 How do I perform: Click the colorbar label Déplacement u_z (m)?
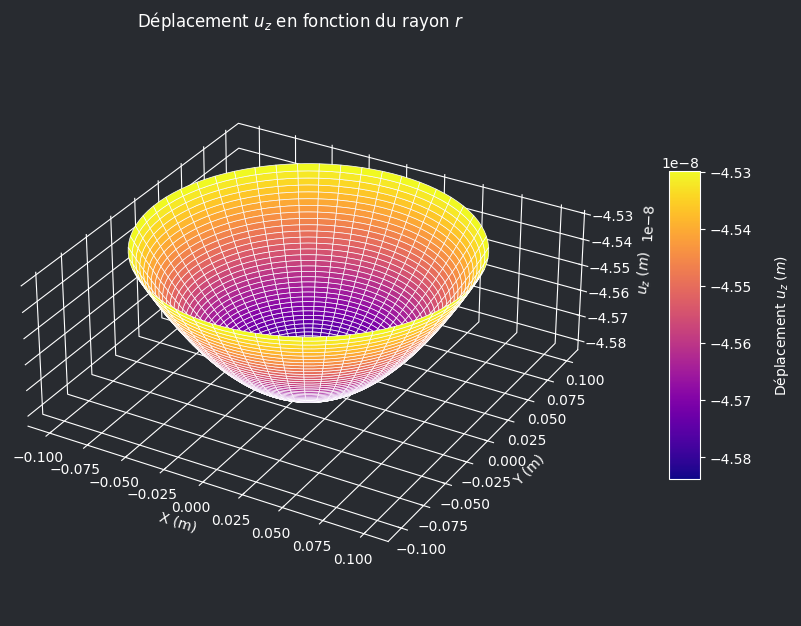click(780, 325)
